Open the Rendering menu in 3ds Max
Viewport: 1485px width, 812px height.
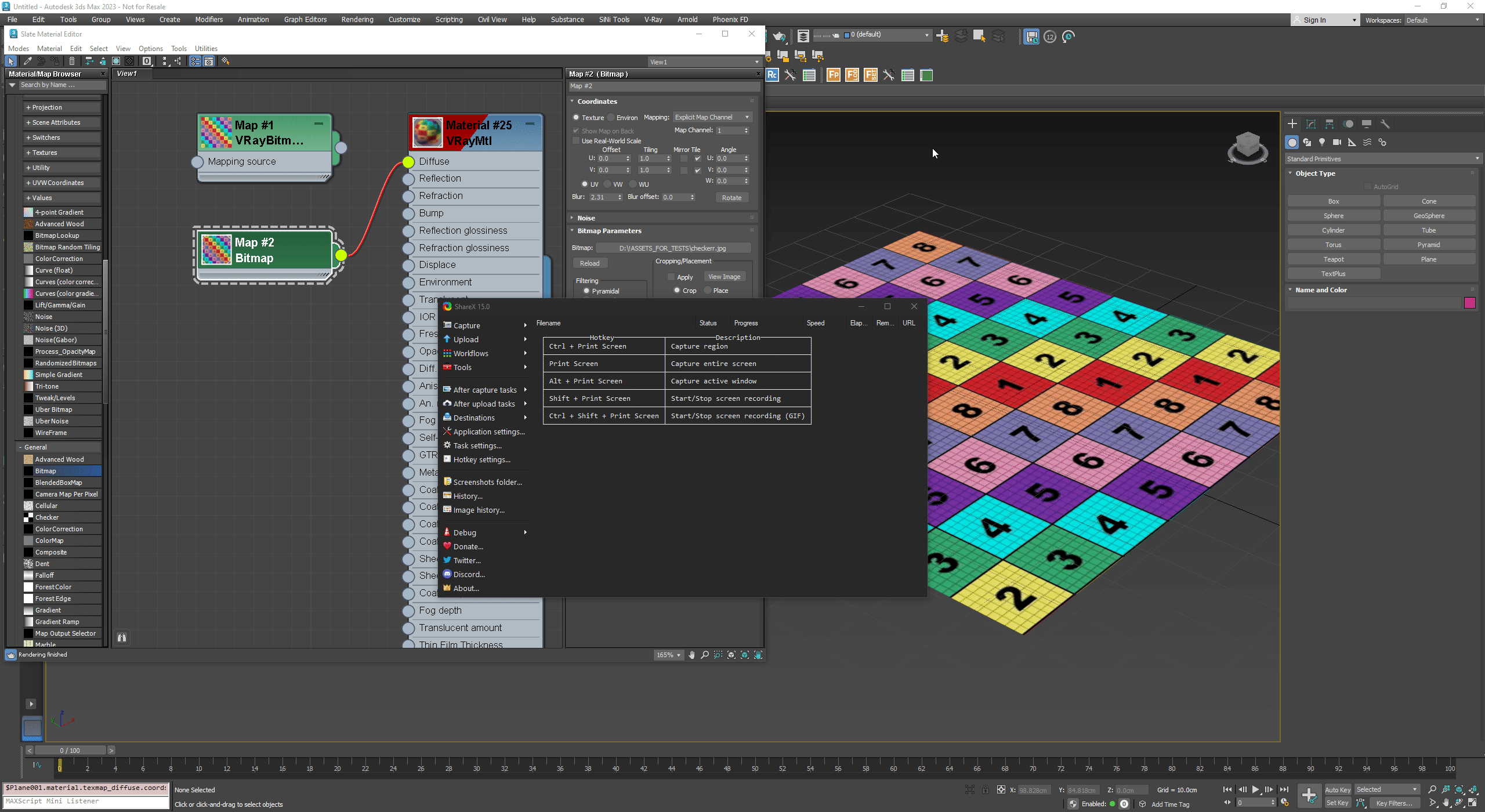pos(357,20)
